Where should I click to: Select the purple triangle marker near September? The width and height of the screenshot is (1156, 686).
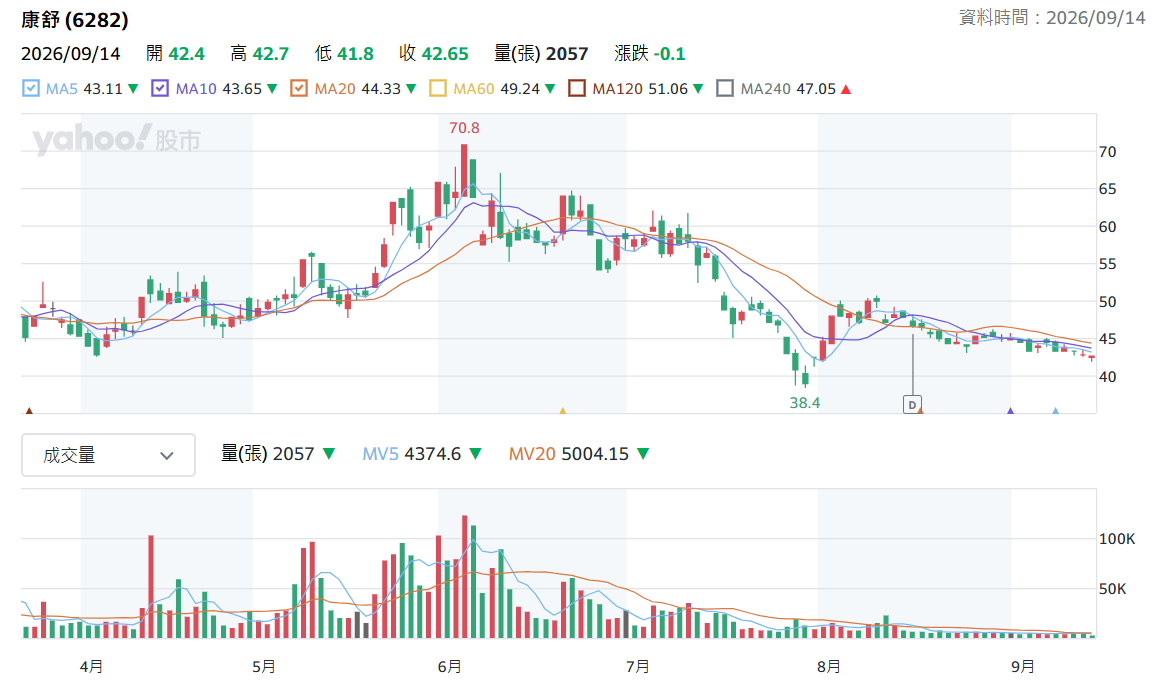(1011, 411)
